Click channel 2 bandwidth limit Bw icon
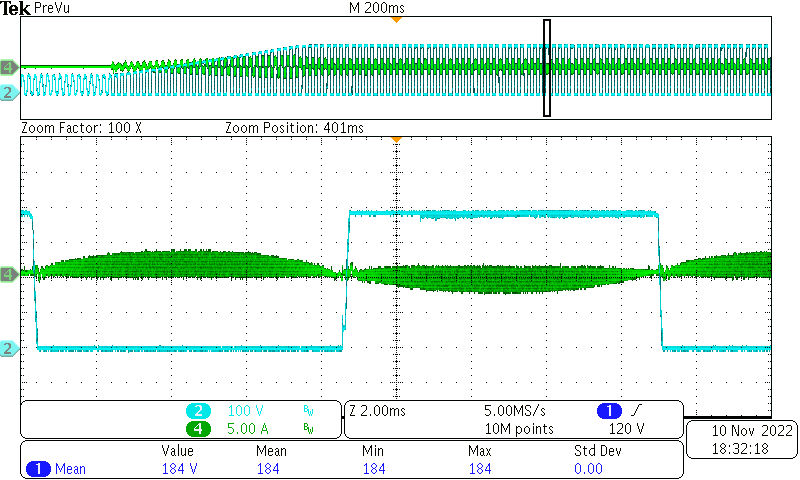800x480 pixels. pos(308,411)
